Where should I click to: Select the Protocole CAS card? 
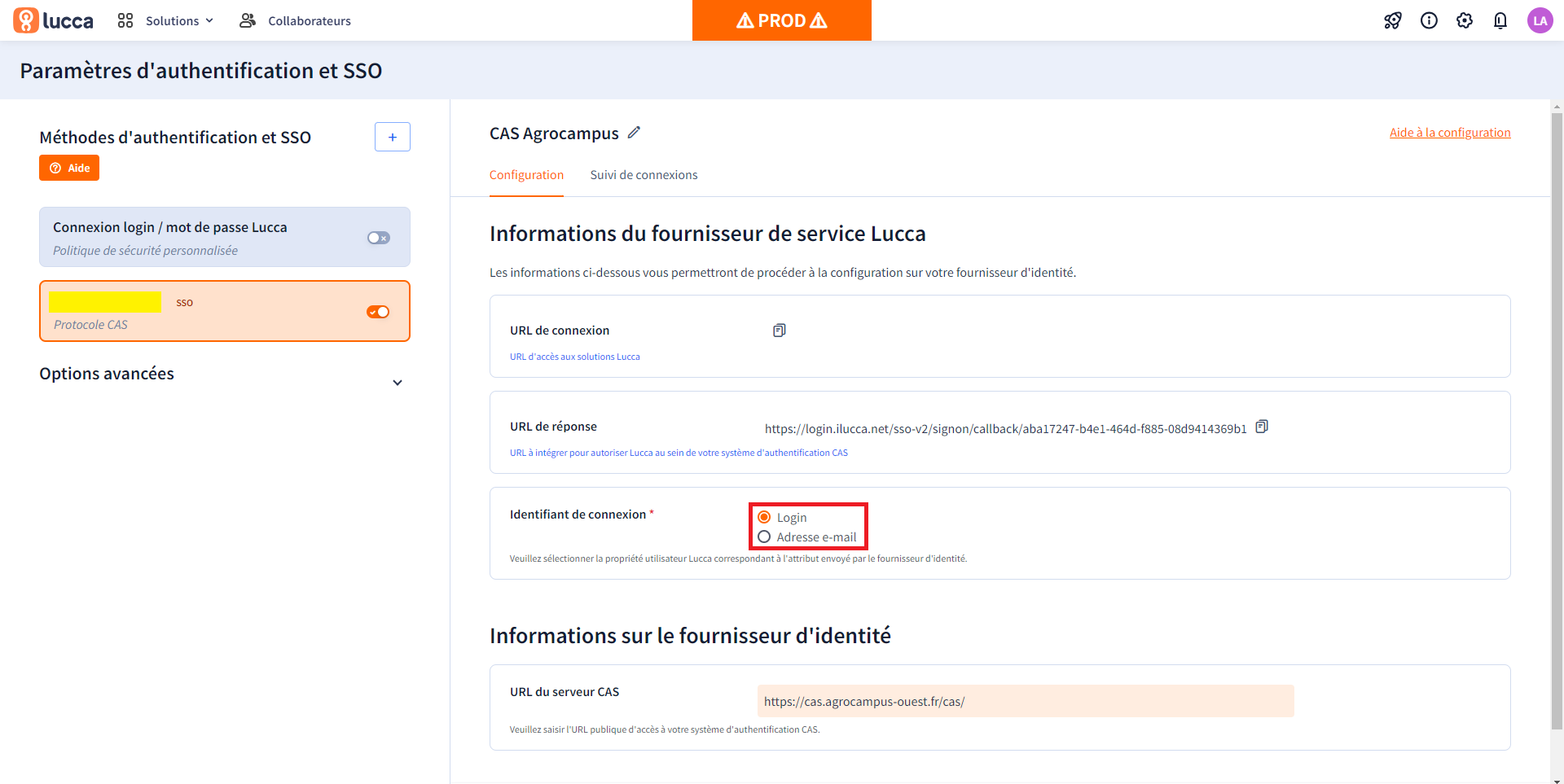click(x=225, y=311)
